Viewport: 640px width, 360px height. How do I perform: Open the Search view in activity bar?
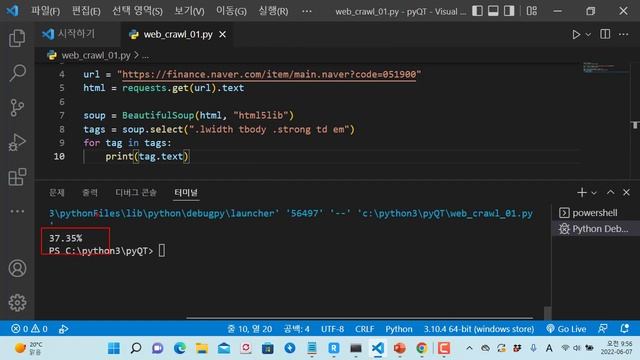tap(17, 73)
